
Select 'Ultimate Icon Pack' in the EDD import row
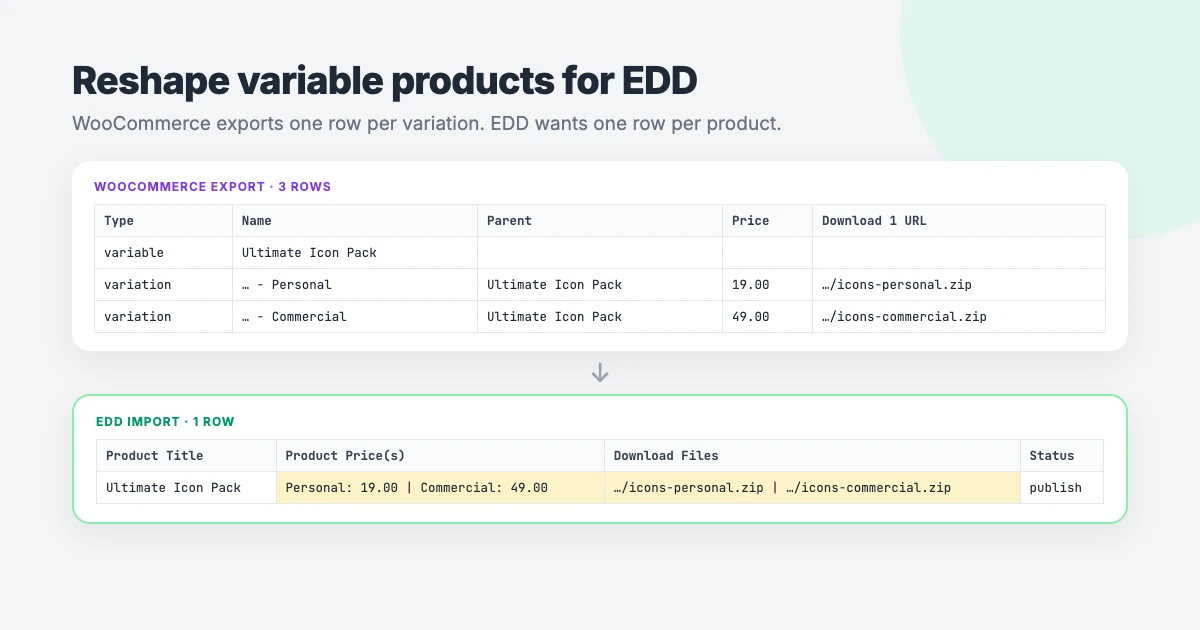(187, 488)
